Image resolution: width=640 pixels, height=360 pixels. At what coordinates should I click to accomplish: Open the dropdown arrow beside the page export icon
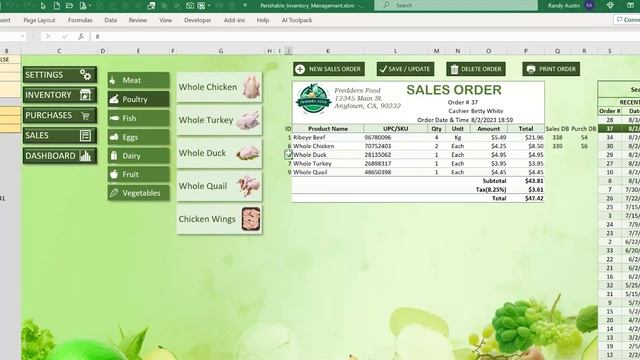click(x=89, y=6)
